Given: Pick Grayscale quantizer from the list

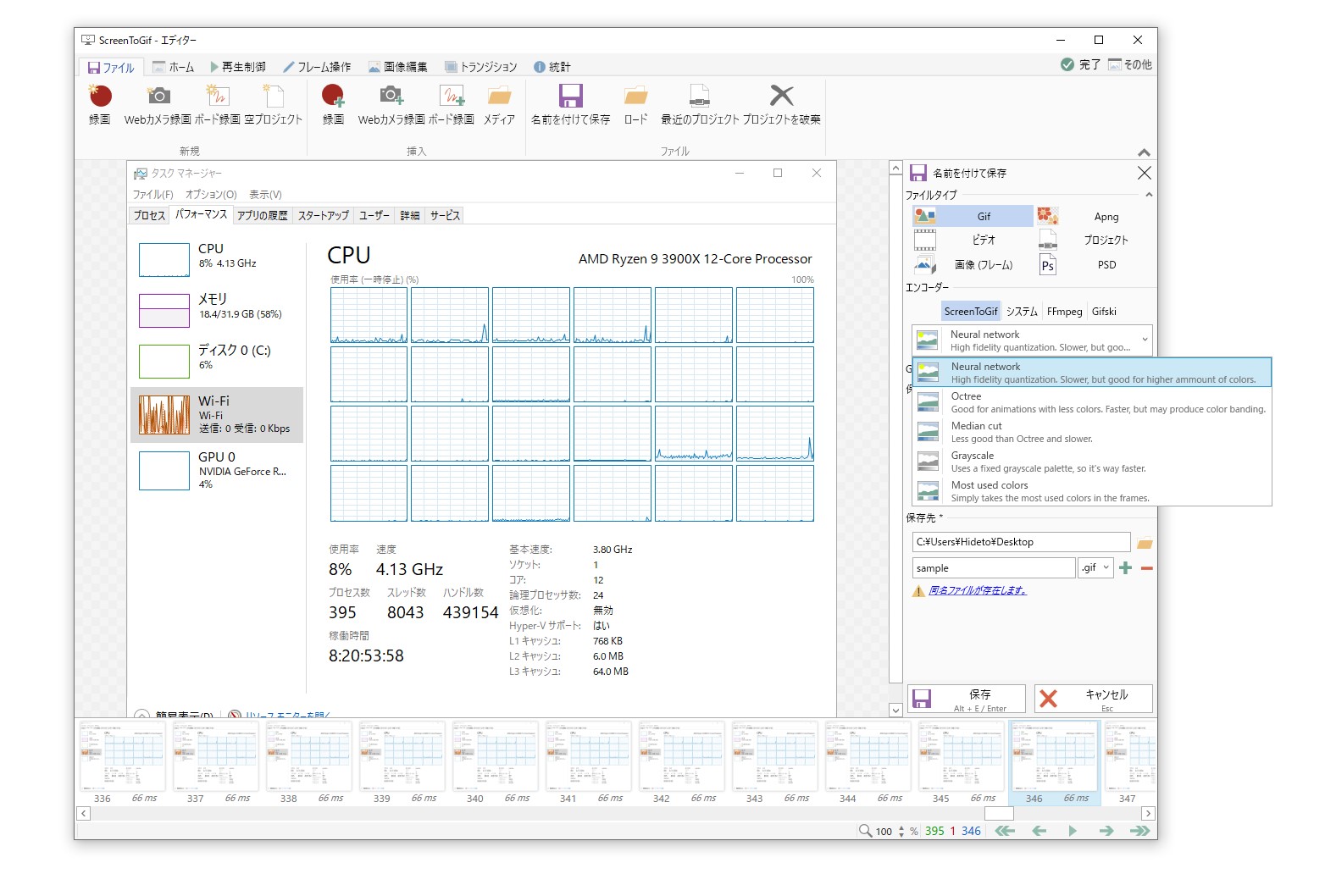Looking at the screenshot, I should [1092, 462].
